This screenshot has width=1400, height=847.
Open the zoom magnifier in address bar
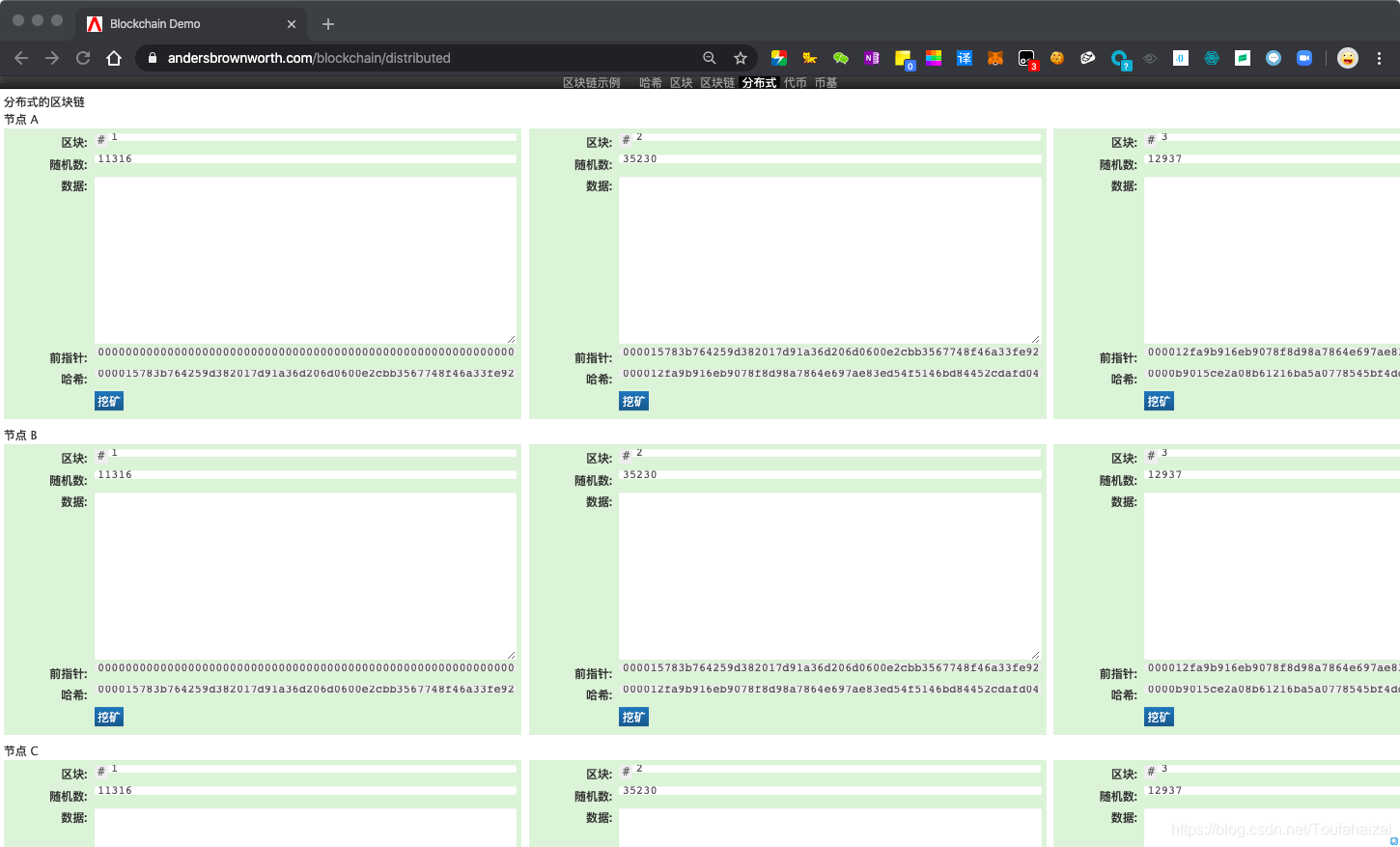(x=710, y=58)
